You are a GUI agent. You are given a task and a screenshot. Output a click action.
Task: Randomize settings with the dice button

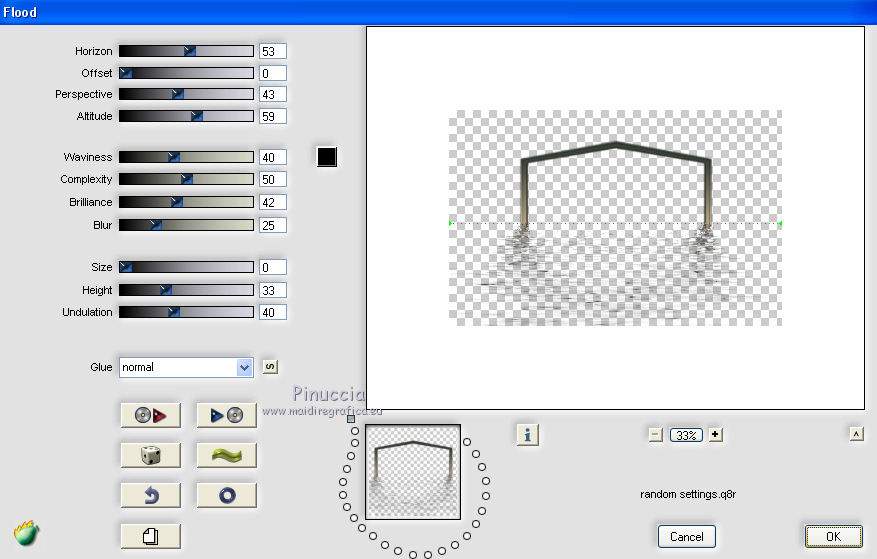150,455
